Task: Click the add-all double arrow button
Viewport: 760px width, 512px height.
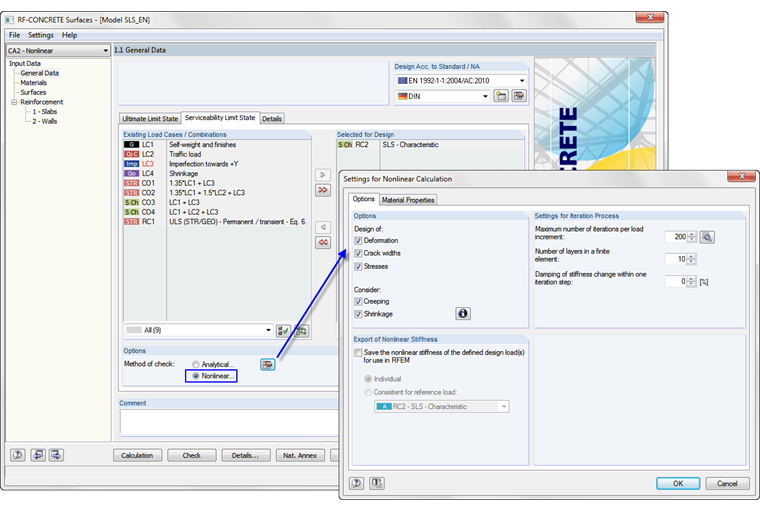Action: point(323,190)
